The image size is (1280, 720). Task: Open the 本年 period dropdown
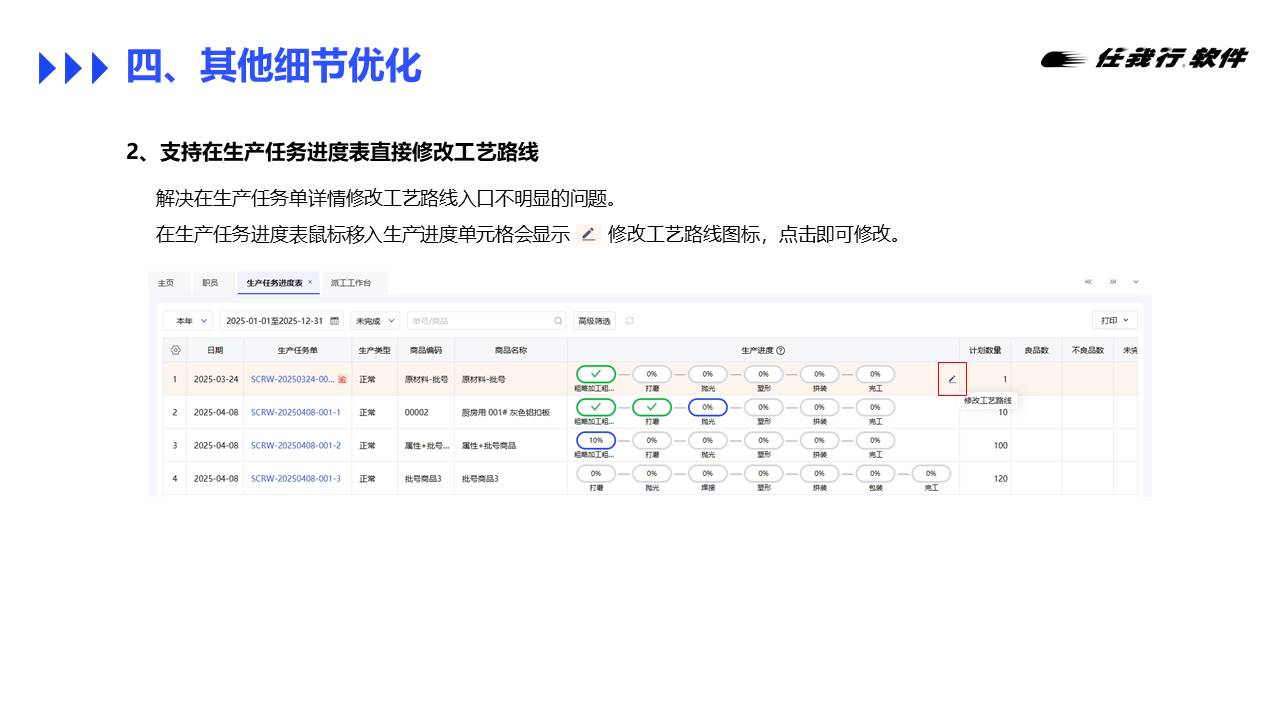pos(188,321)
